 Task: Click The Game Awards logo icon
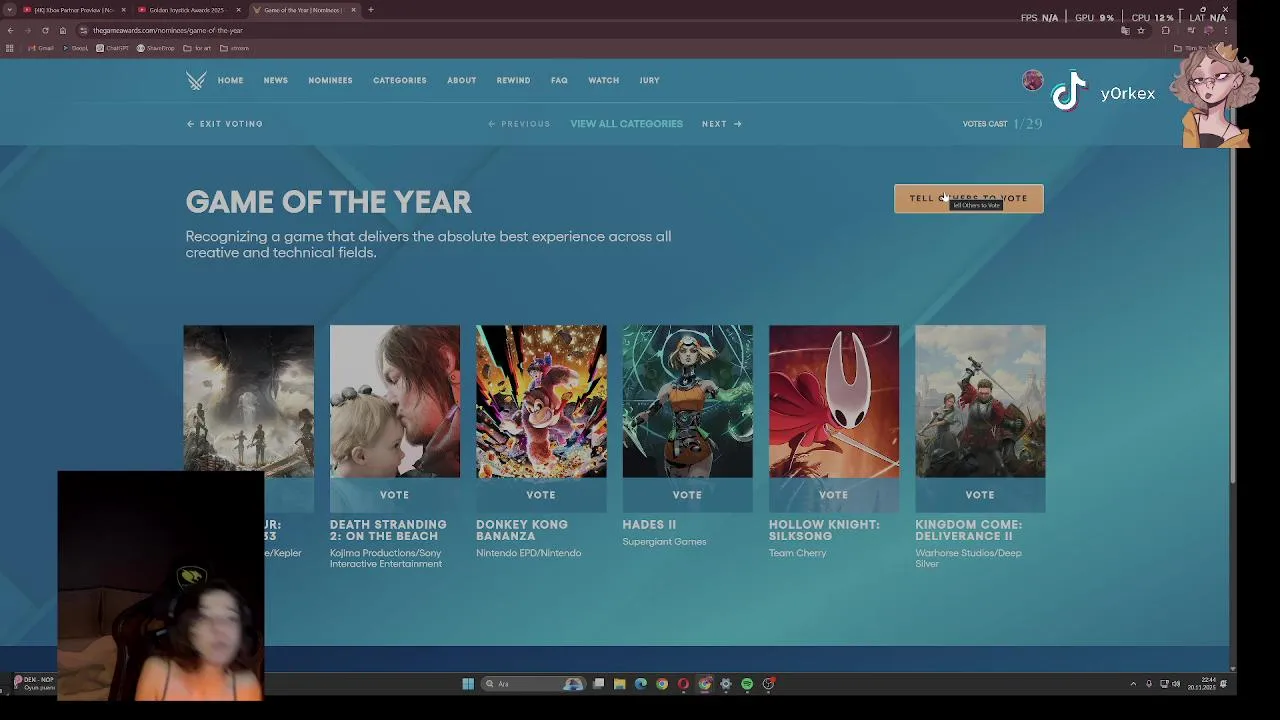coord(196,81)
